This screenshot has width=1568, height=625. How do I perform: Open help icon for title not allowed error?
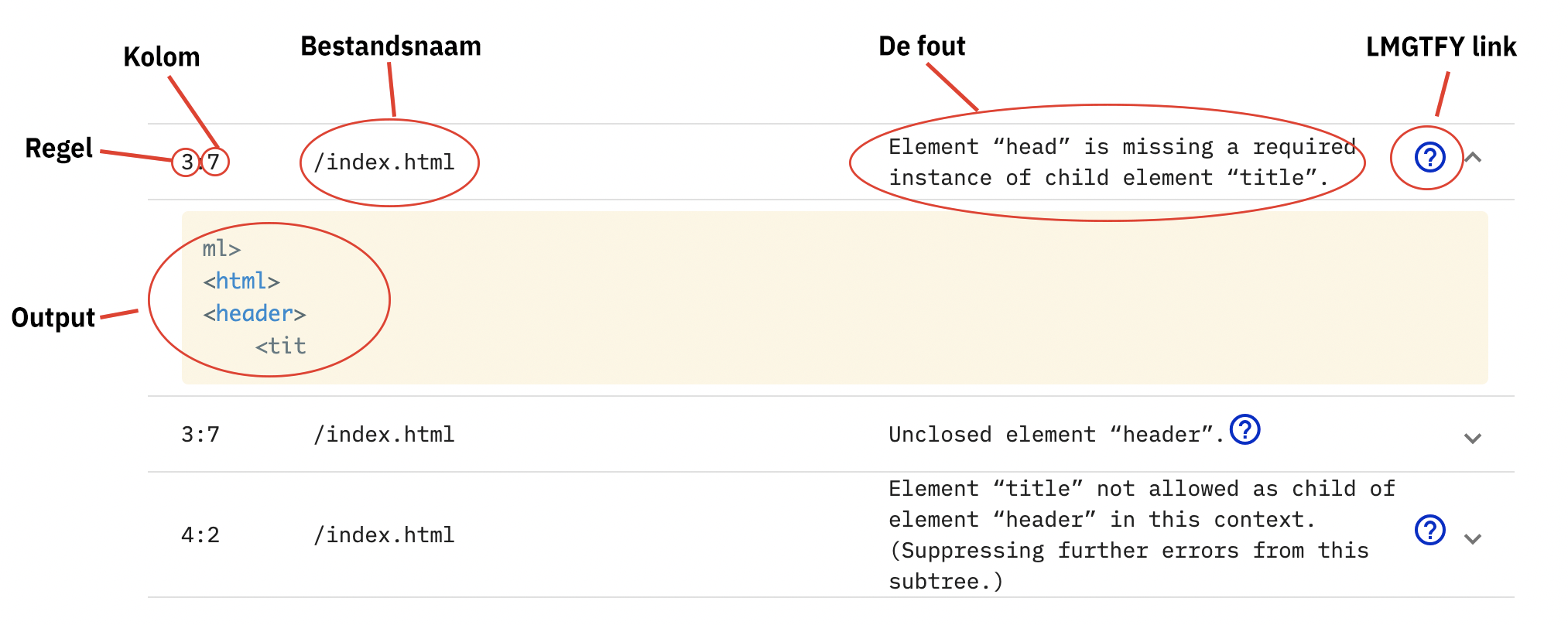coord(1429,530)
